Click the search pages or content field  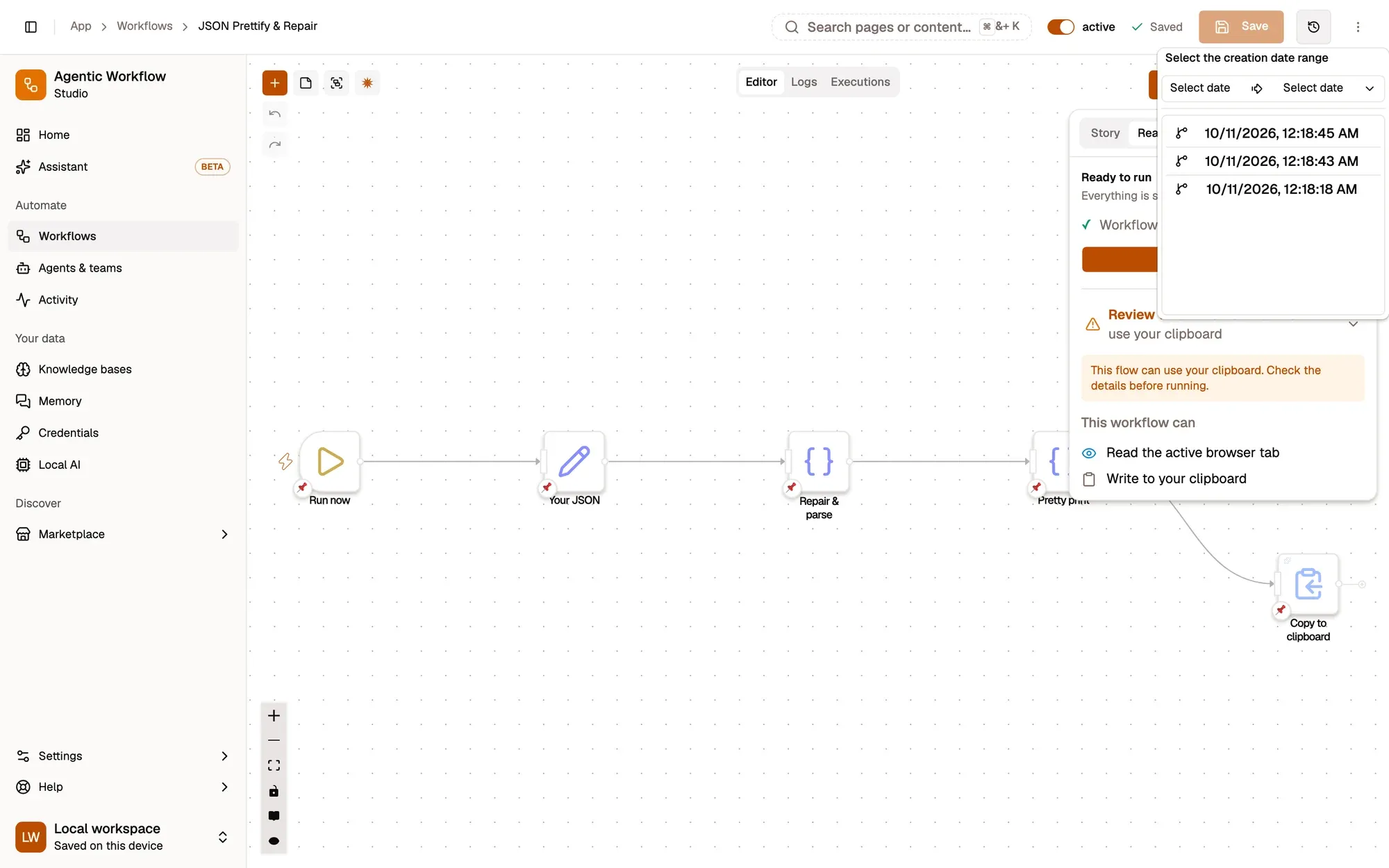tap(901, 27)
